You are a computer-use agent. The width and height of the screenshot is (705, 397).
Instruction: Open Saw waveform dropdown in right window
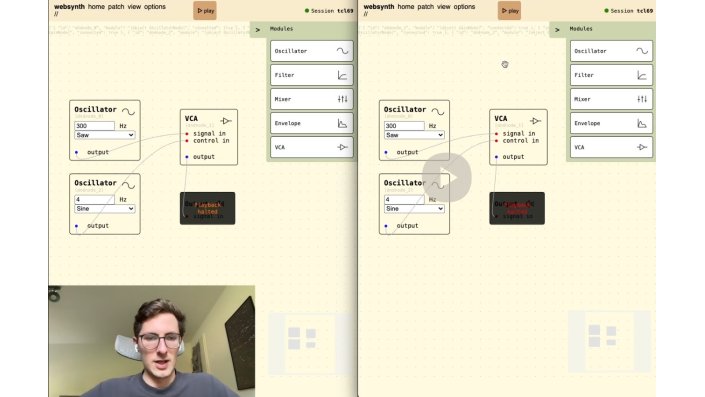(414, 135)
